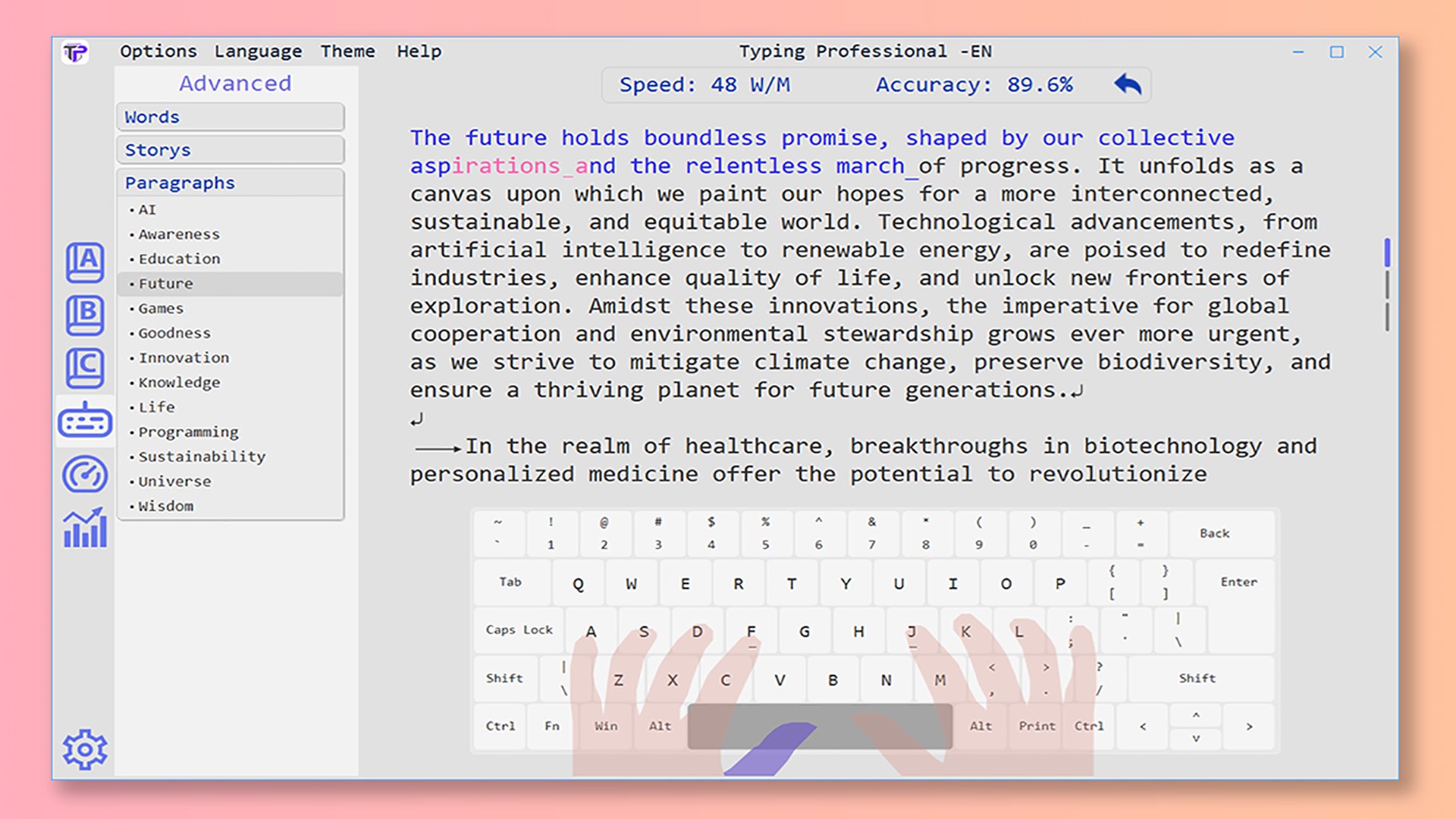Open the level C book icon
Viewport: 1456px width, 819px height.
pyautogui.click(x=85, y=368)
